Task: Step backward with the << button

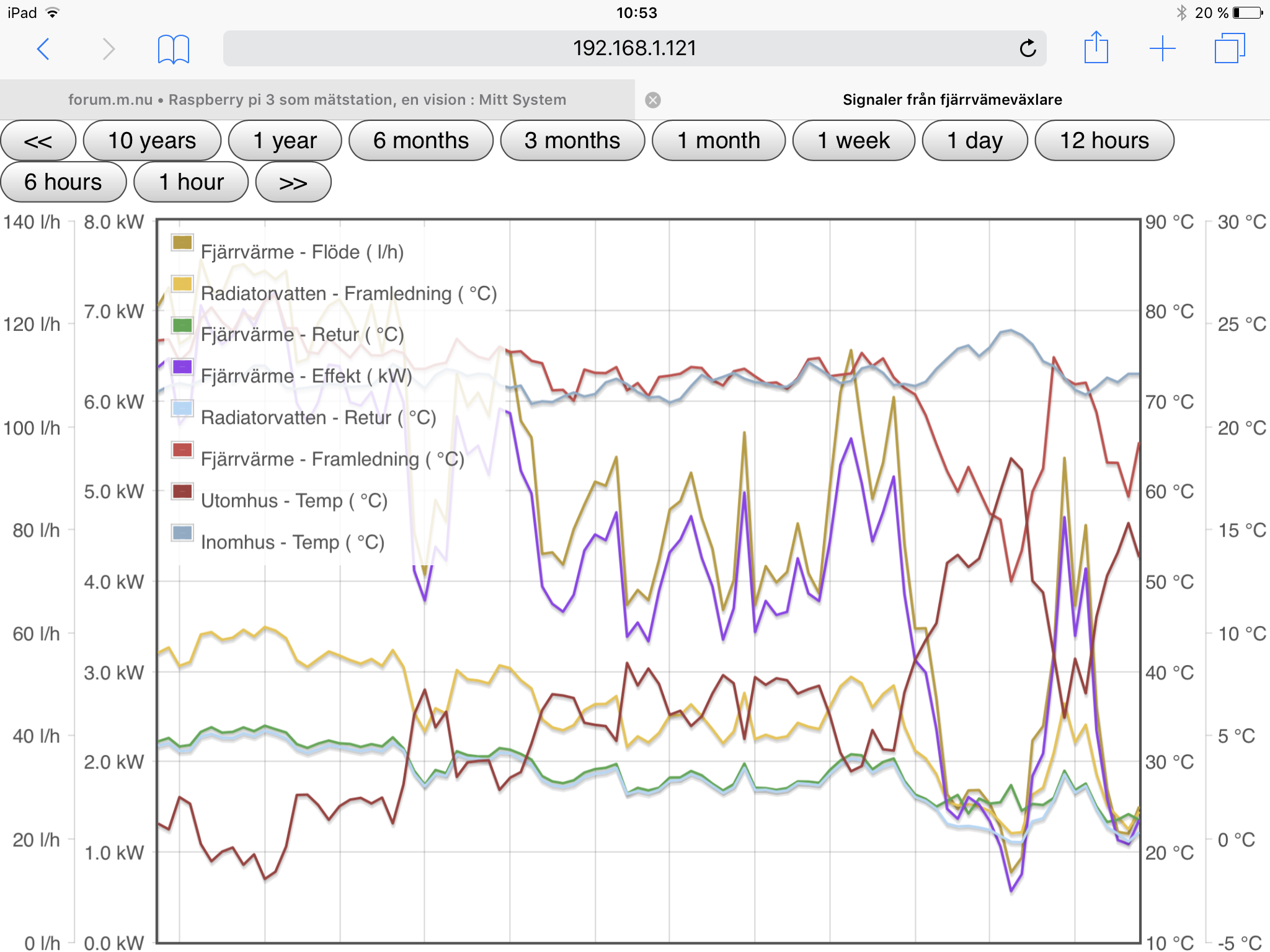Action: 38,141
